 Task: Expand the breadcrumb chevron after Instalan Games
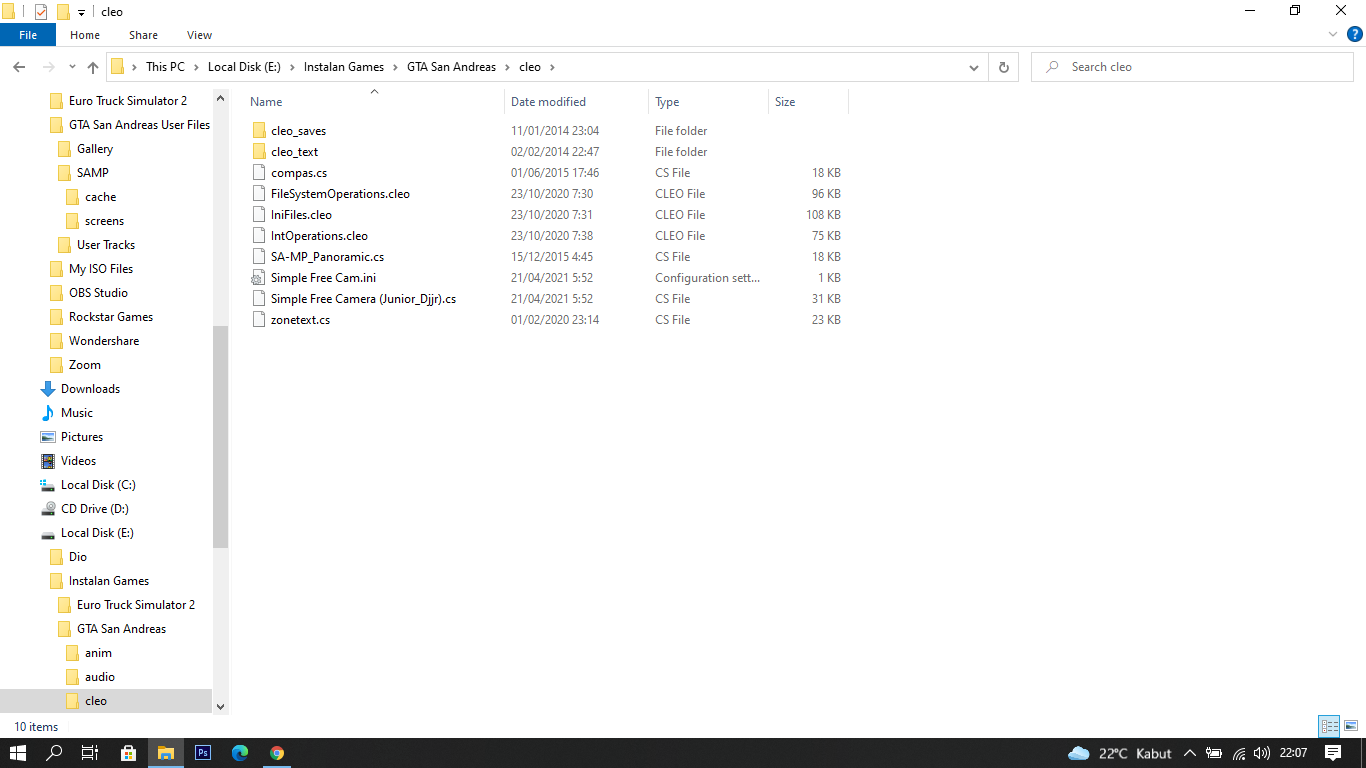tap(395, 67)
